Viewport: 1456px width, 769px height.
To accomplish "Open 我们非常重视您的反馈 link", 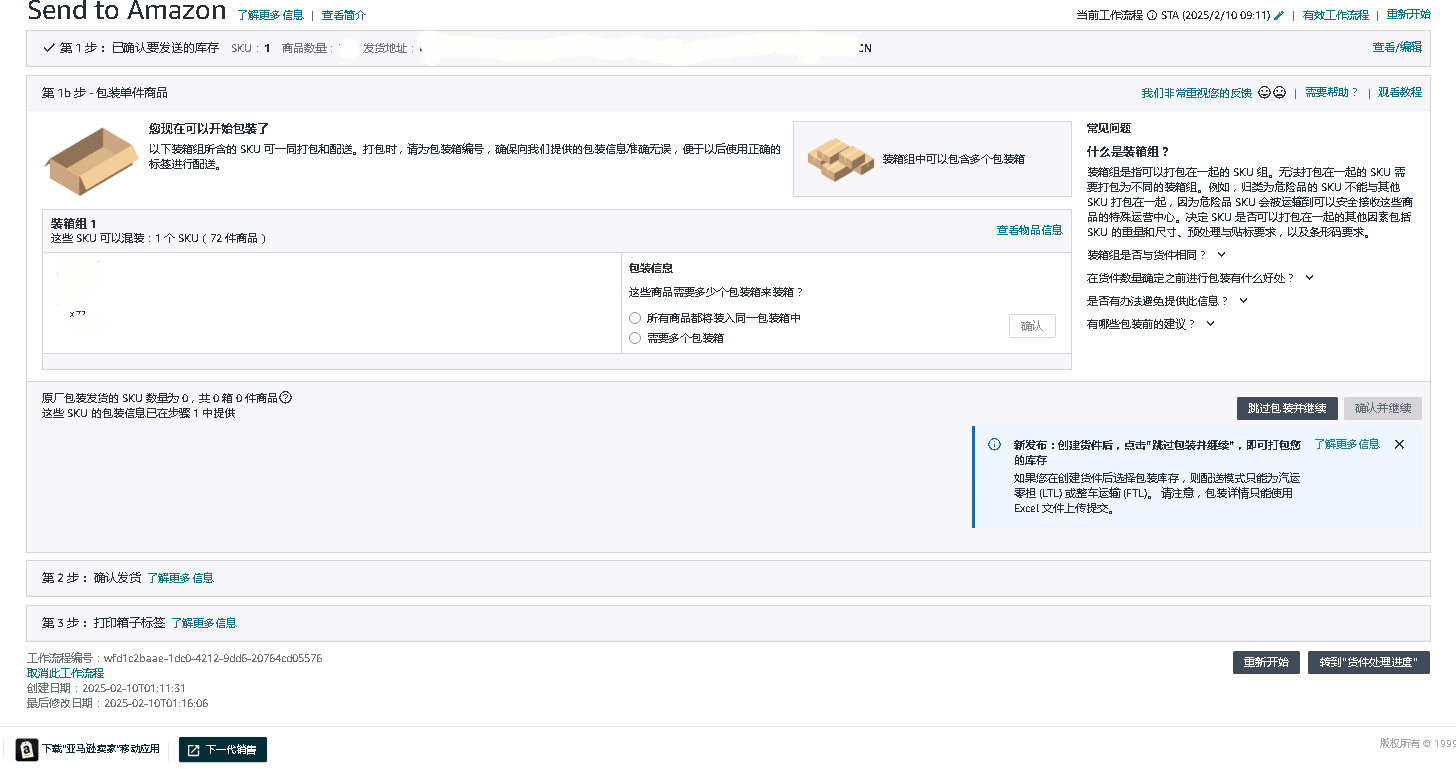I will point(1196,92).
